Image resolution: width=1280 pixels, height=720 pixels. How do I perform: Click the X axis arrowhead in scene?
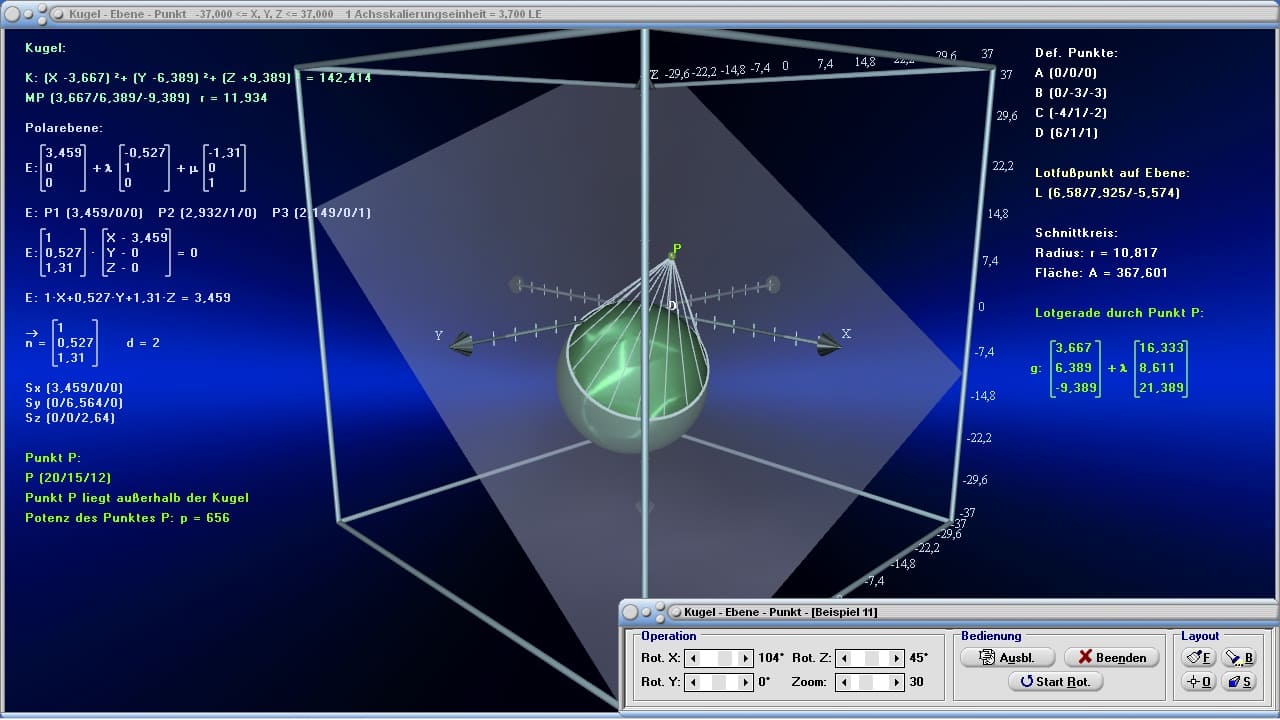(828, 345)
